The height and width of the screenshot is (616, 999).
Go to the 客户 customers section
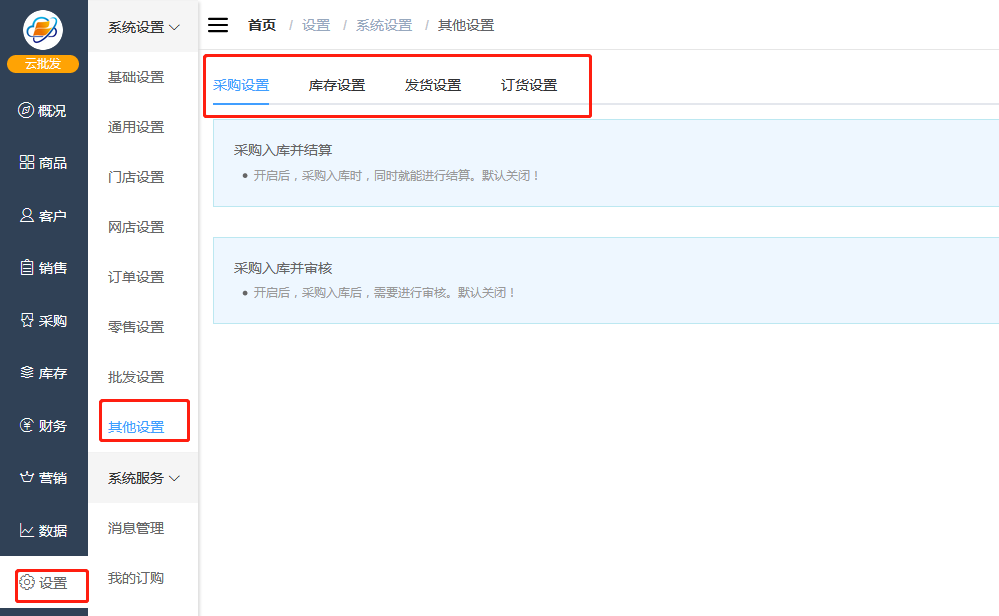43,216
